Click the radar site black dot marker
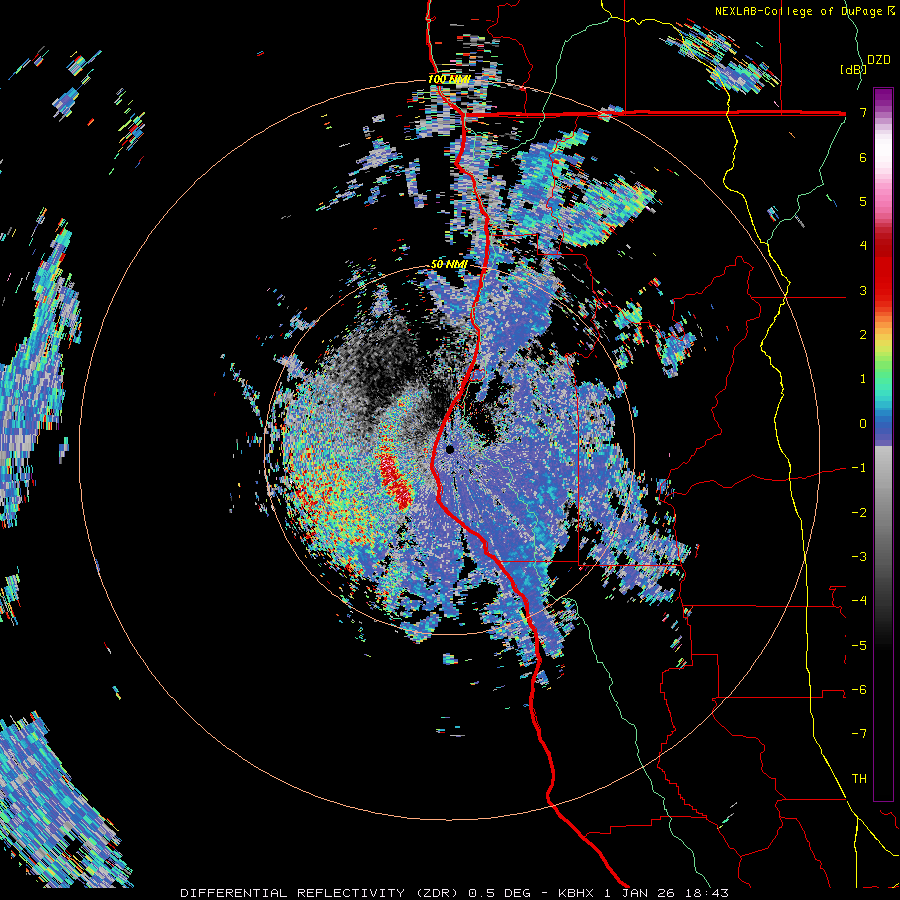 450,449
